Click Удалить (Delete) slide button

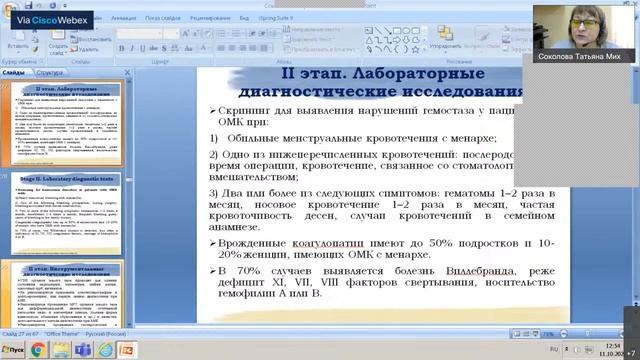coord(84,49)
